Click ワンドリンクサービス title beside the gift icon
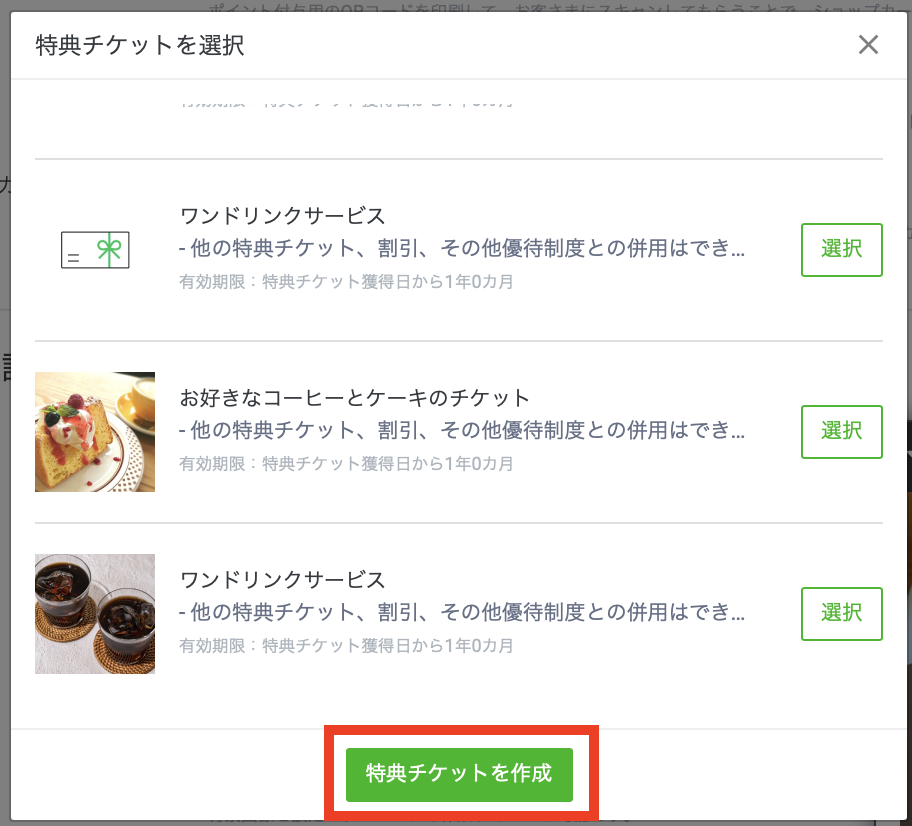The height and width of the screenshot is (826, 912). [283, 217]
